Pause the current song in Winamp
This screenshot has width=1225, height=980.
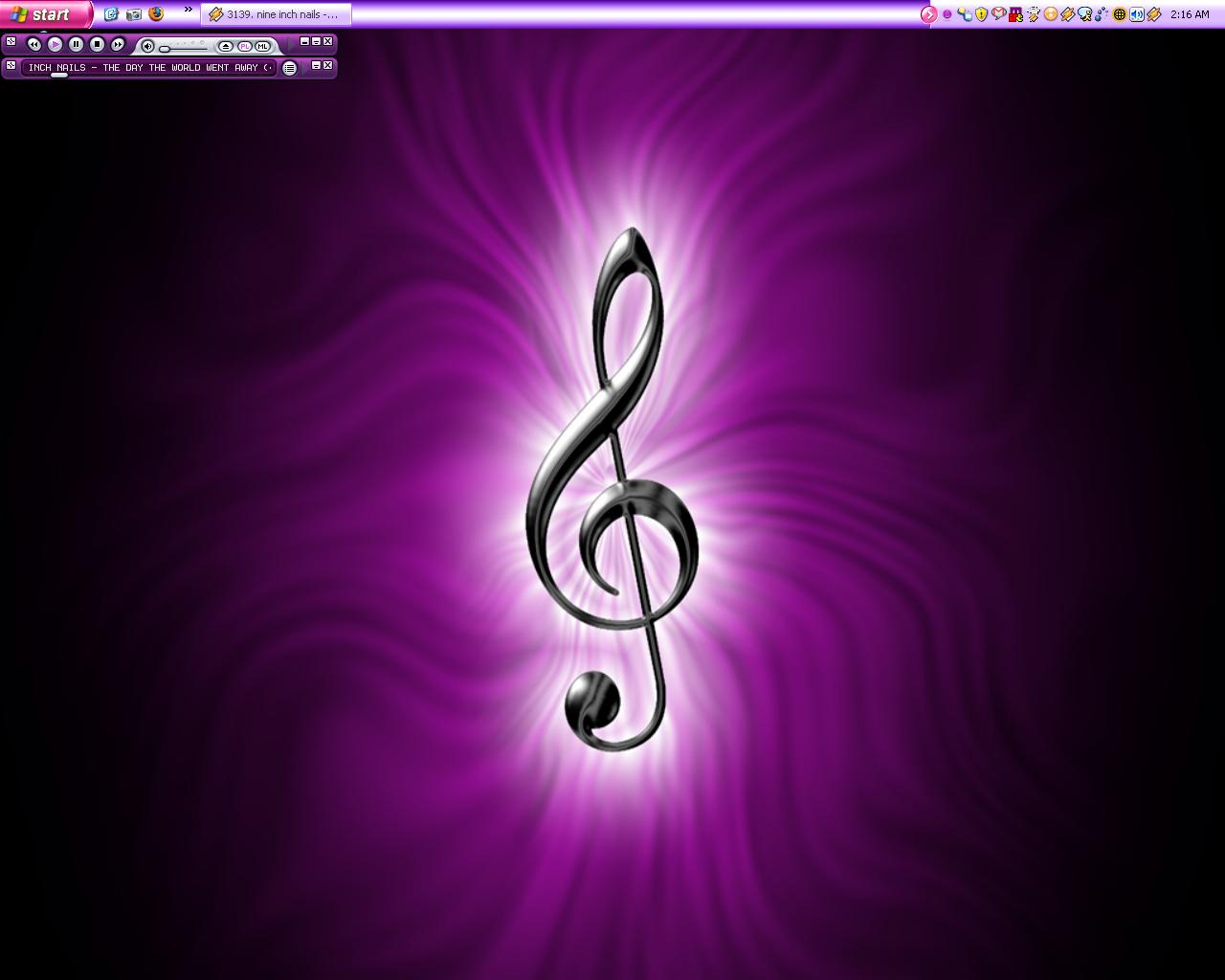click(77, 44)
